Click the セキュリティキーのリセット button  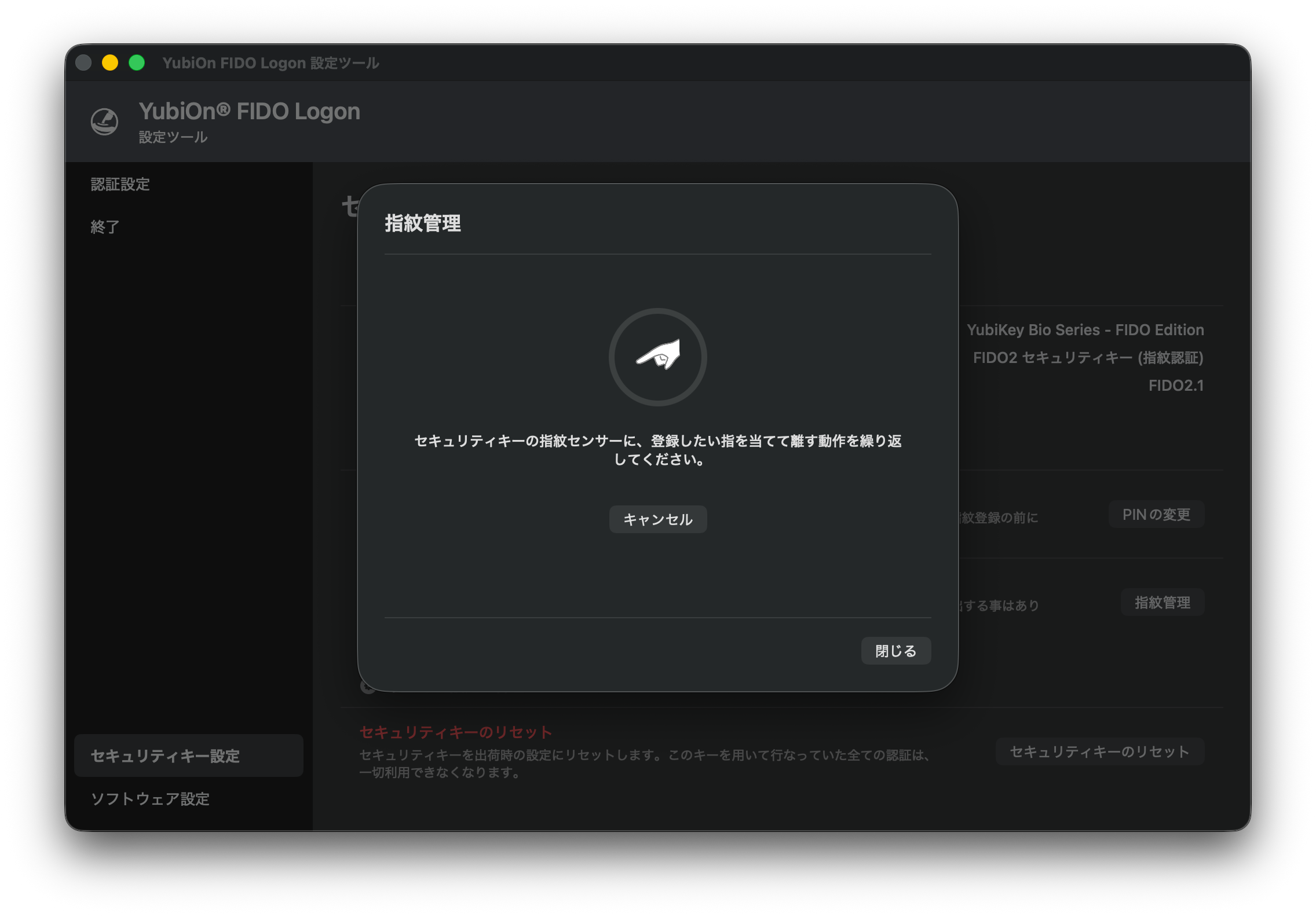pos(1099,751)
